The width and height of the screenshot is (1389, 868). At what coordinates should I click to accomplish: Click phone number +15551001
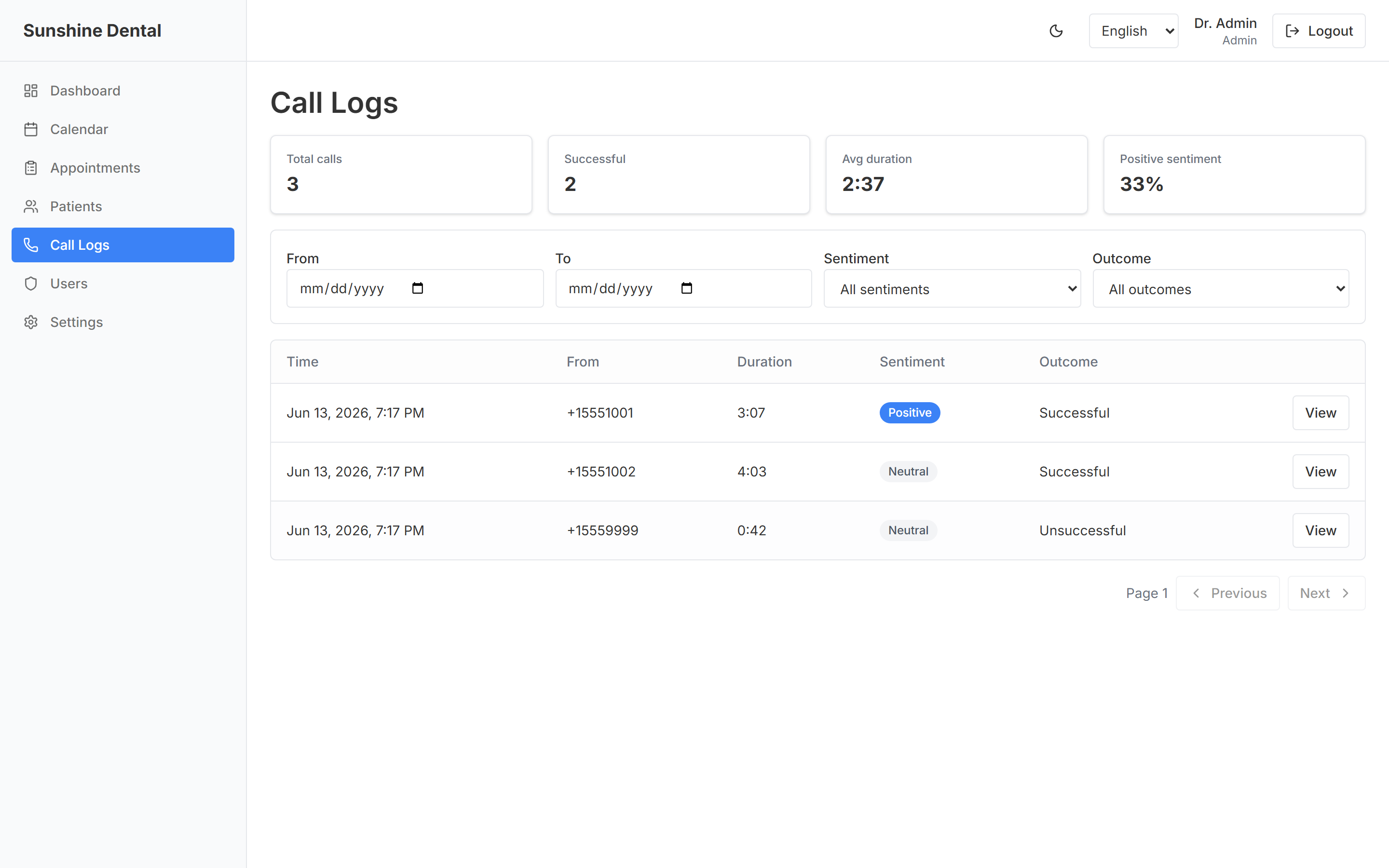click(x=600, y=413)
